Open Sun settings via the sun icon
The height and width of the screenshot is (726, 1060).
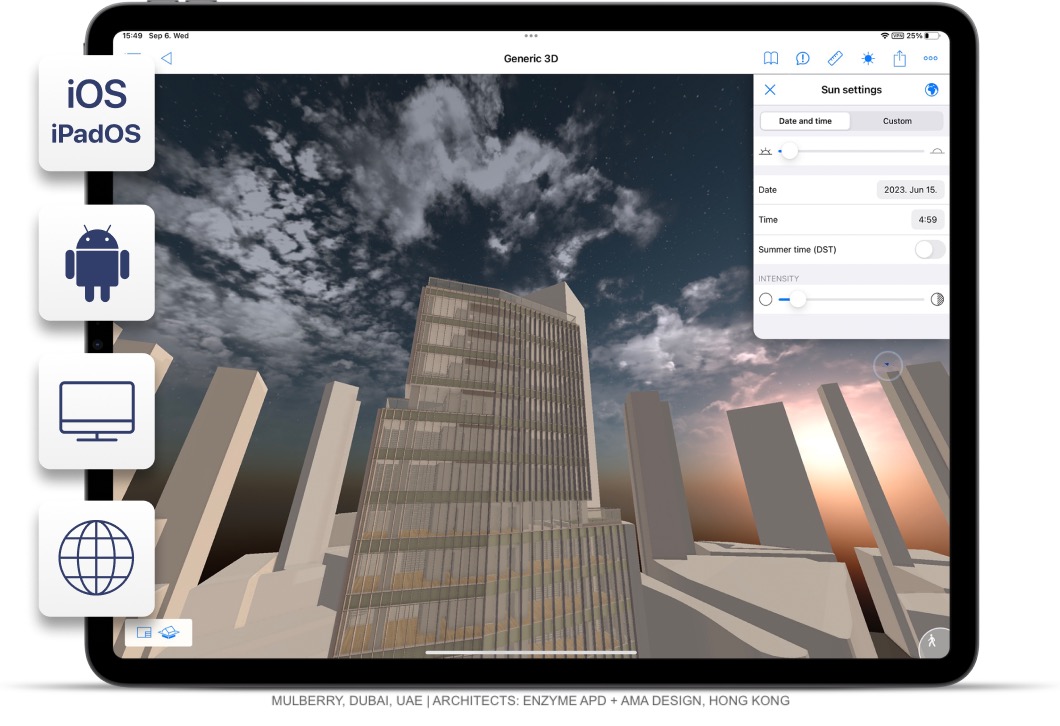867,58
